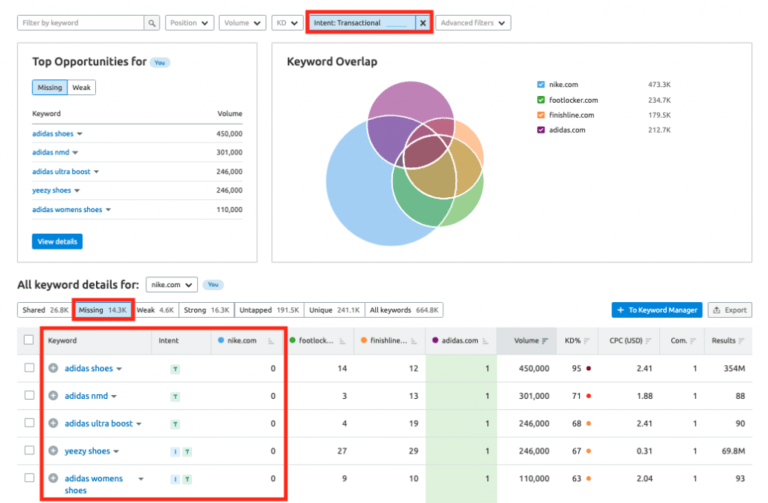Sort table by the Com. column icon
This screenshot has height=503, width=768.
pos(693,341)
